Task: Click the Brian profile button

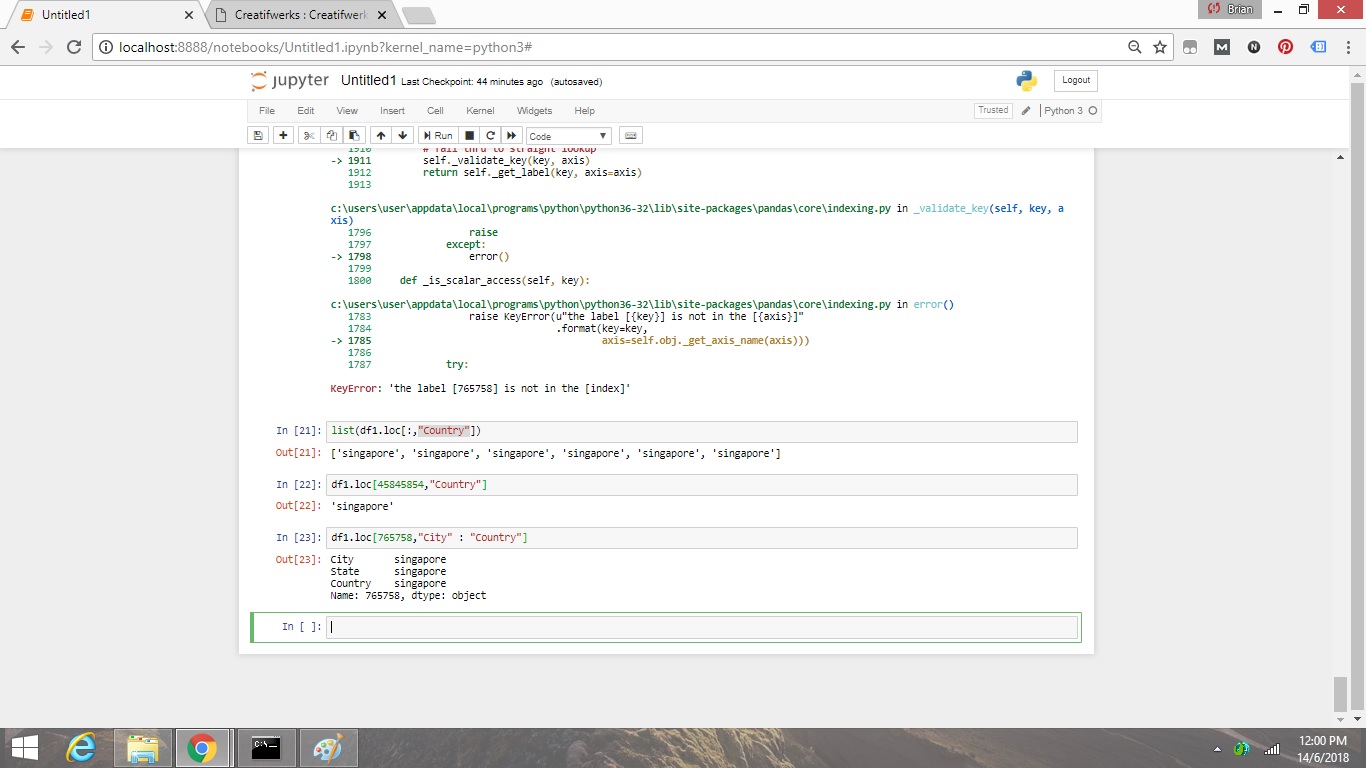Action: click(x=1230, y=9)
